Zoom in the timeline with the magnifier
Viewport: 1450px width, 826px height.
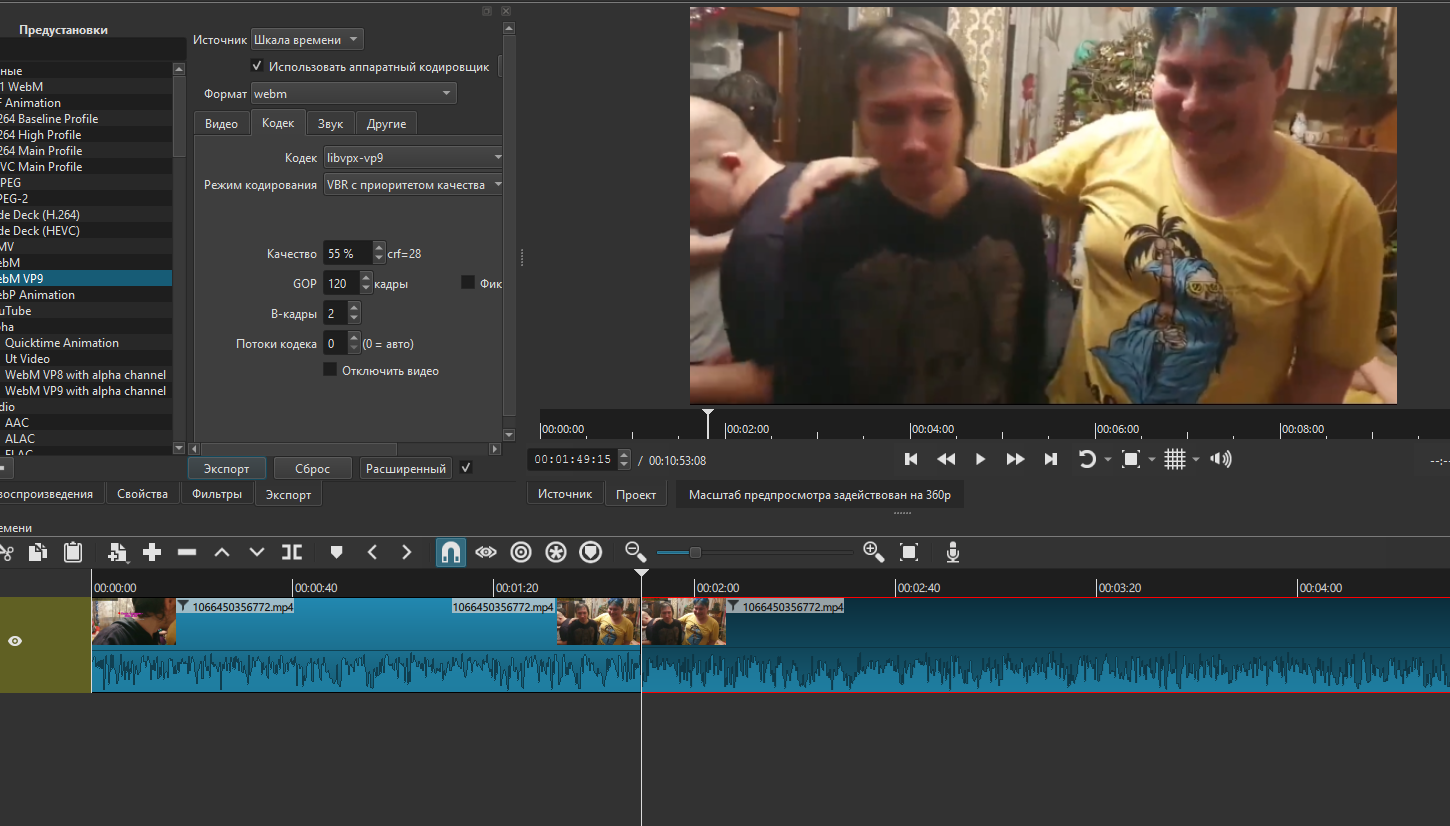click(x=873, y=551)
